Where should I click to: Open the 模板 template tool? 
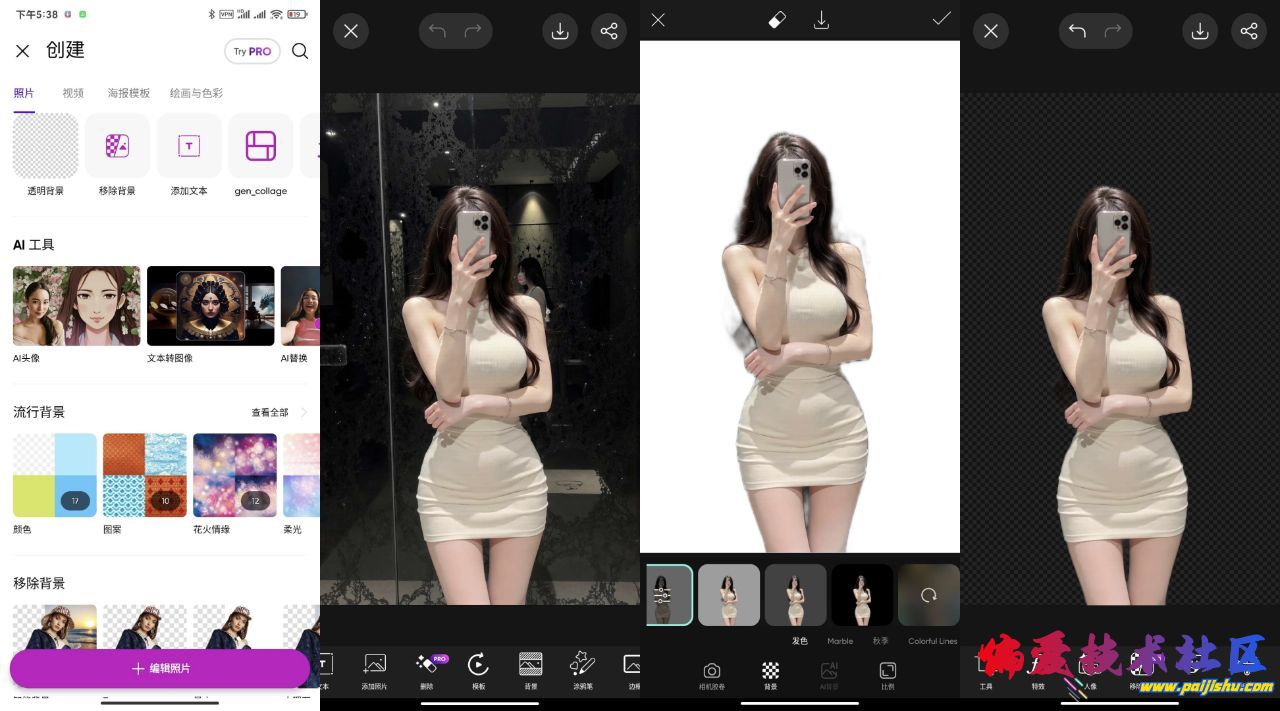click(478, 664)
